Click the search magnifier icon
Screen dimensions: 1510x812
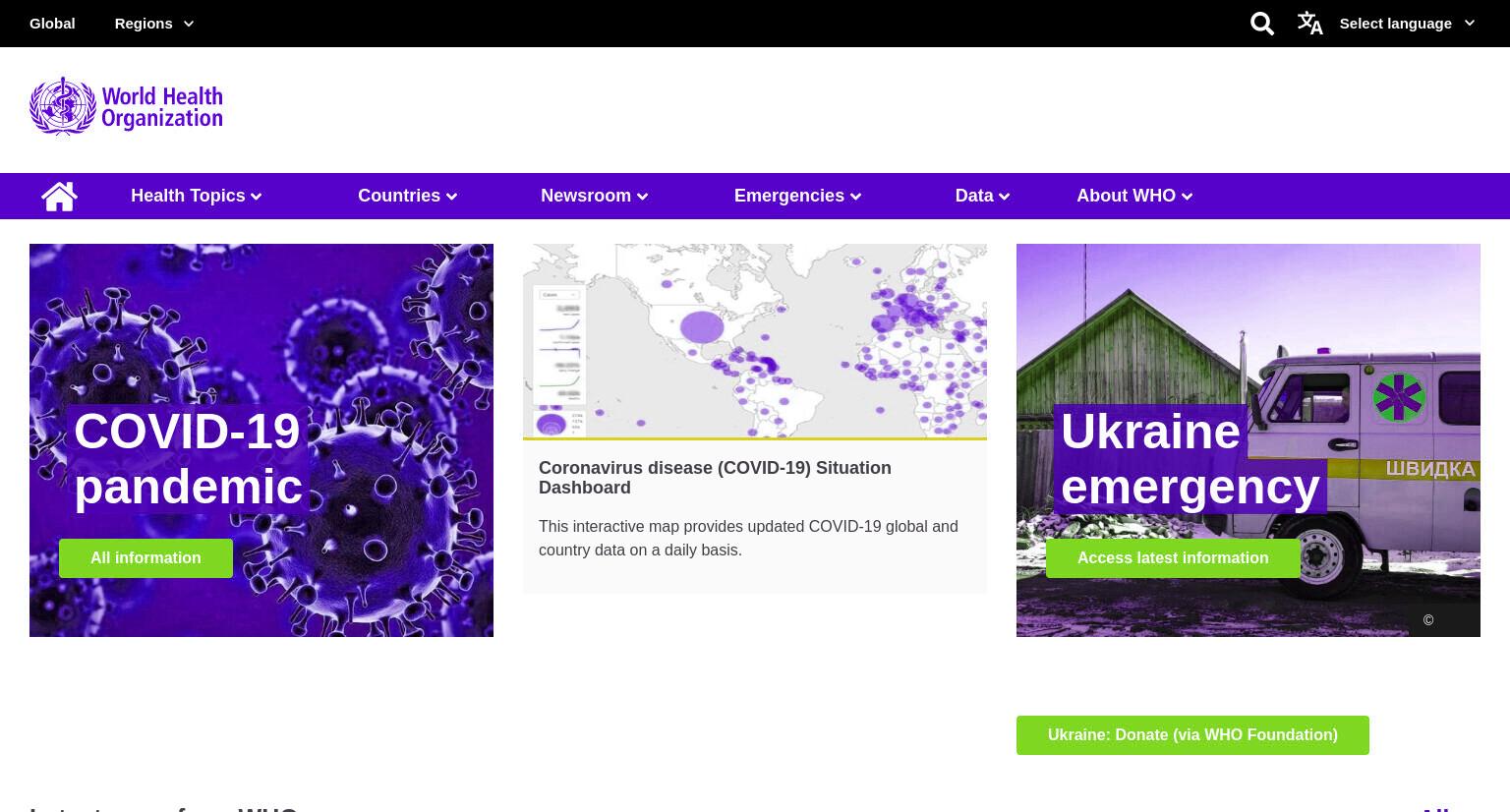click(x=1262, y=24)
